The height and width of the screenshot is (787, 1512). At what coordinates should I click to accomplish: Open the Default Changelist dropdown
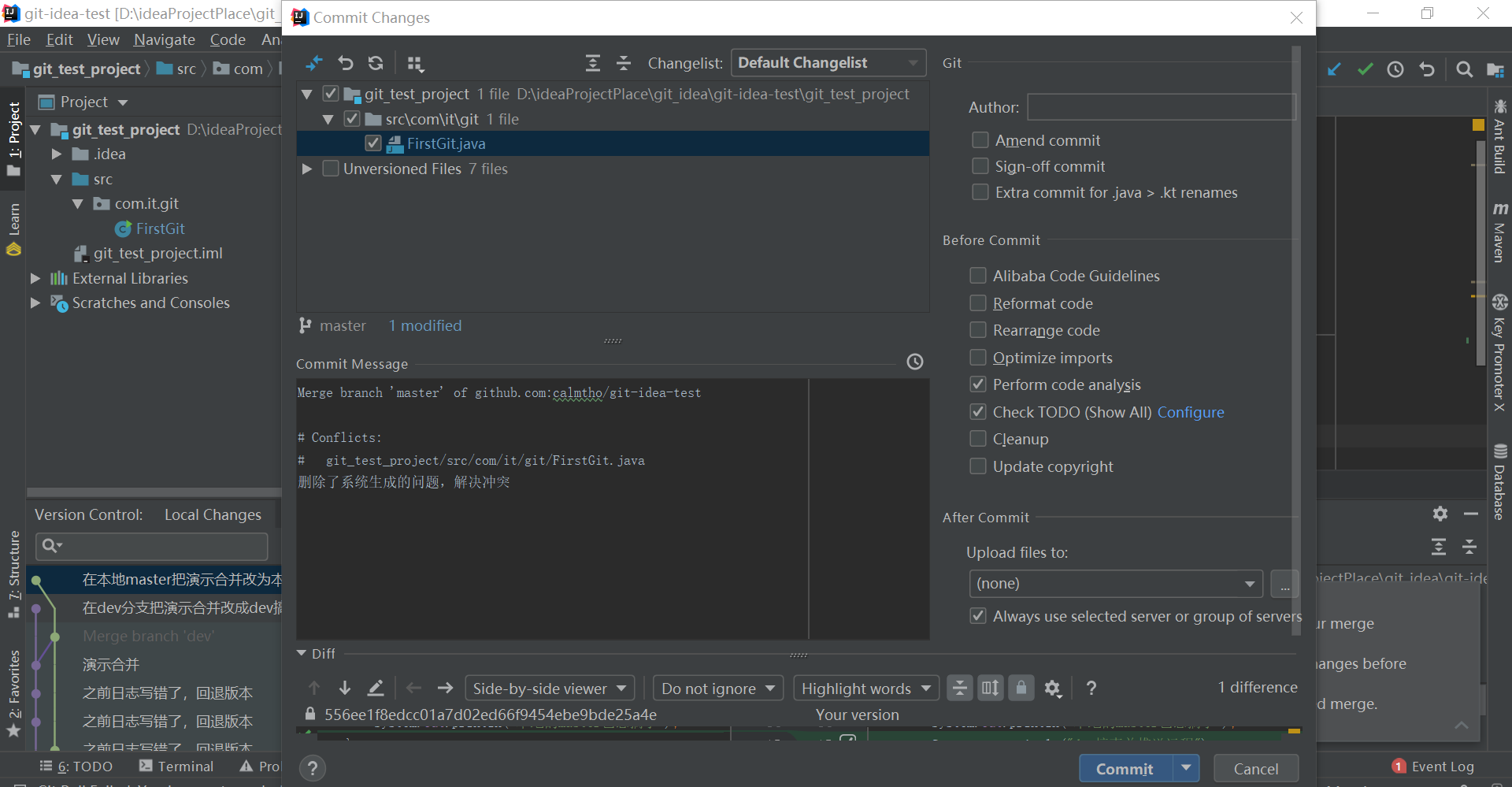tap(828, 63)
